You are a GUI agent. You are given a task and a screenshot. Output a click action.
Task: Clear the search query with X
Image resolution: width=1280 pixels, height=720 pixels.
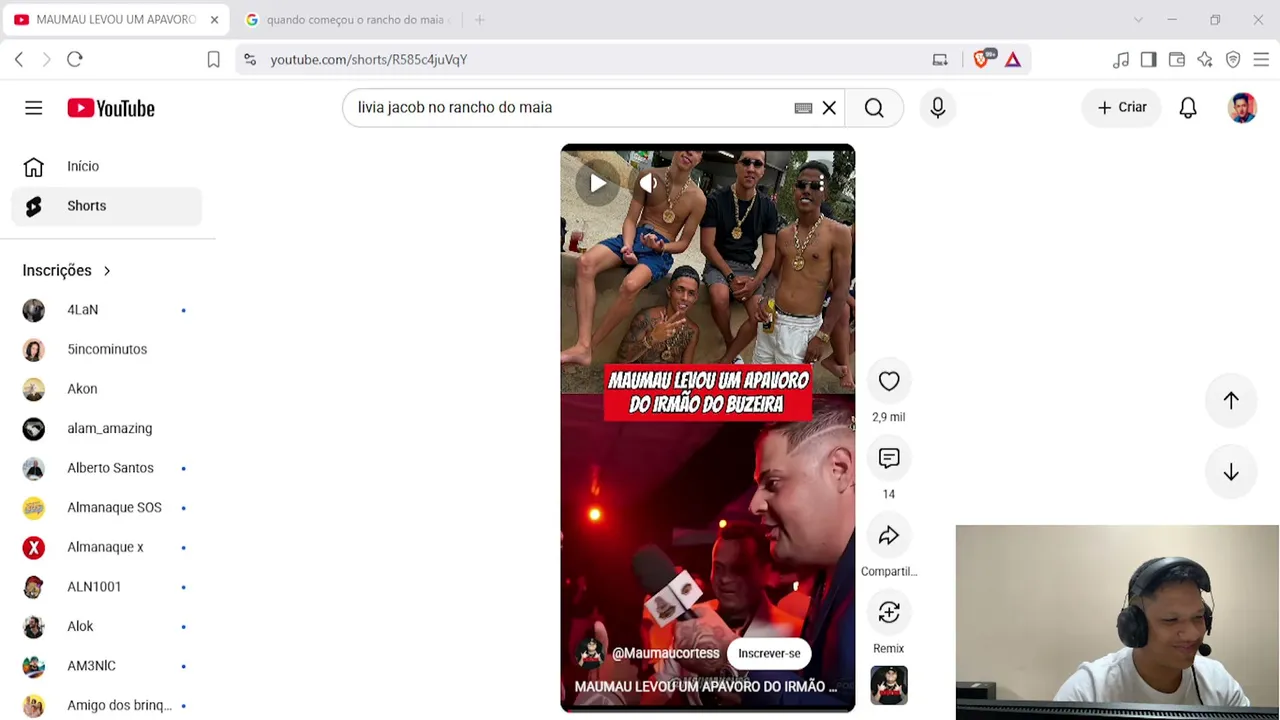[829, 108]
